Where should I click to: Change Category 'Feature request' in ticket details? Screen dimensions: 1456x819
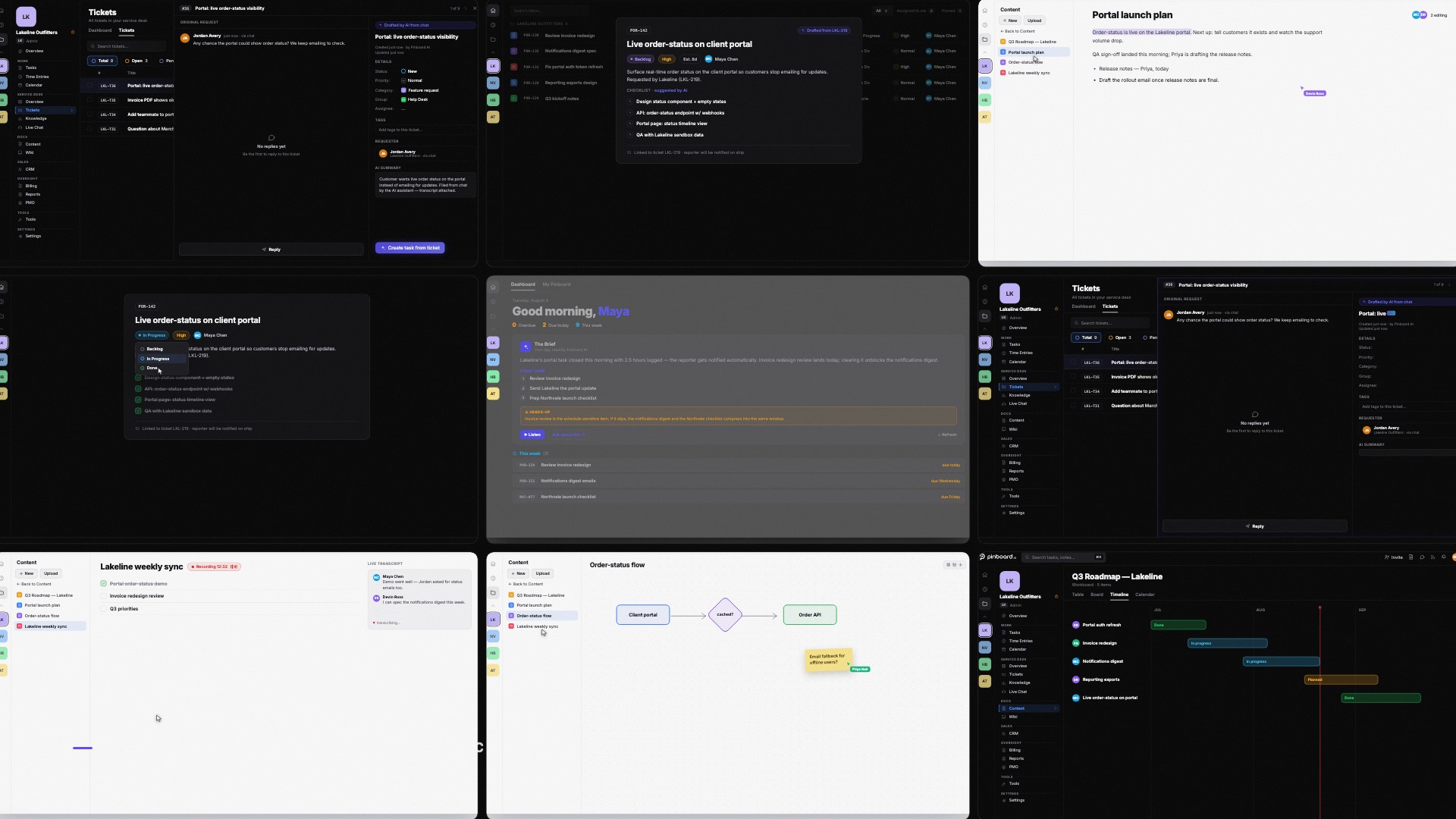[x=420, y=90]
